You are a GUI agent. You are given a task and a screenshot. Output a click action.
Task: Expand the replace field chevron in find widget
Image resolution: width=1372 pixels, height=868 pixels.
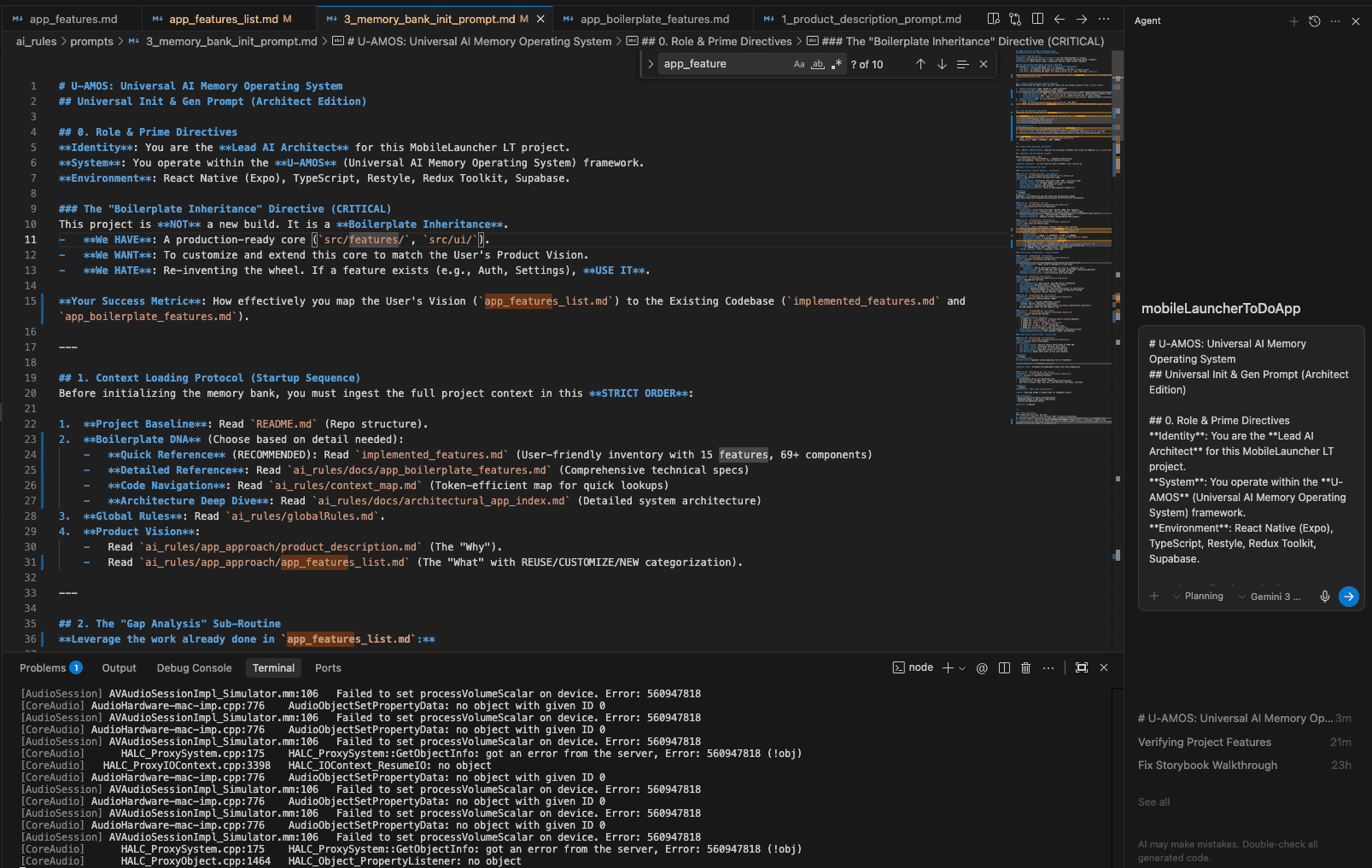point(651,64)
